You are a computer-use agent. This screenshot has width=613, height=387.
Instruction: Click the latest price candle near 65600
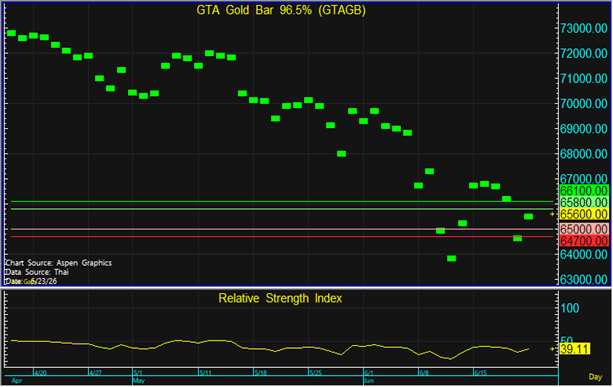pyautogui.click(x=529, y=217)
